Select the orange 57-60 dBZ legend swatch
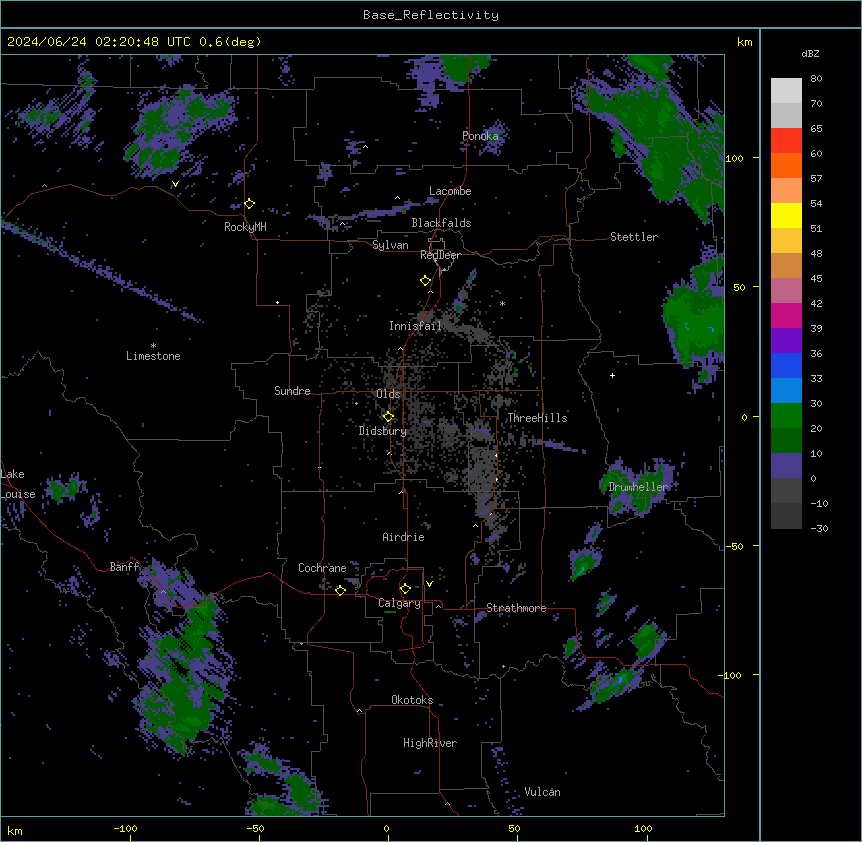This screenshot has width=862, height=842. (786, 165)
